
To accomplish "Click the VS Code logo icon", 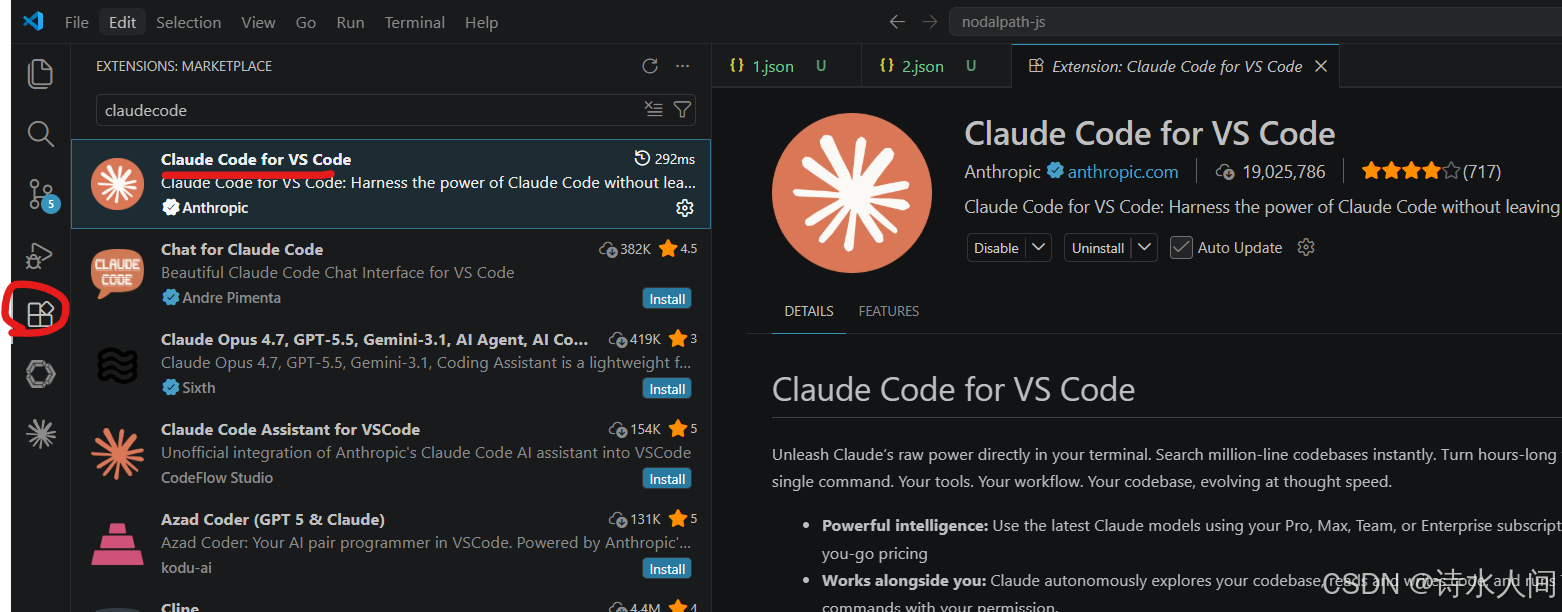I will [33, 21].
